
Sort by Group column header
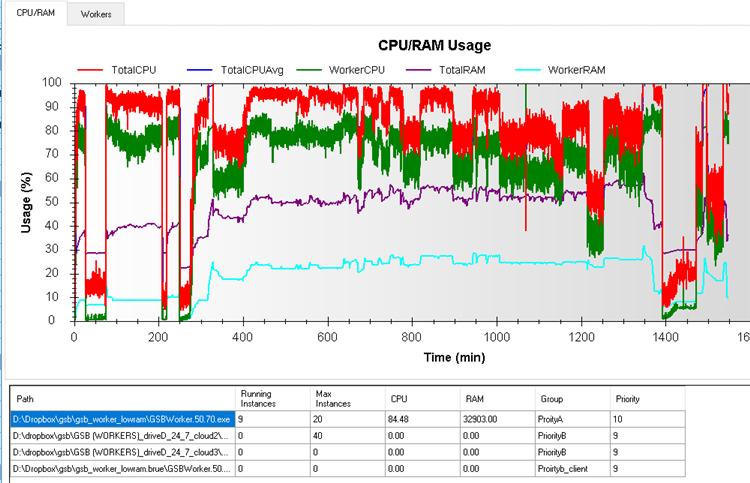570,398
